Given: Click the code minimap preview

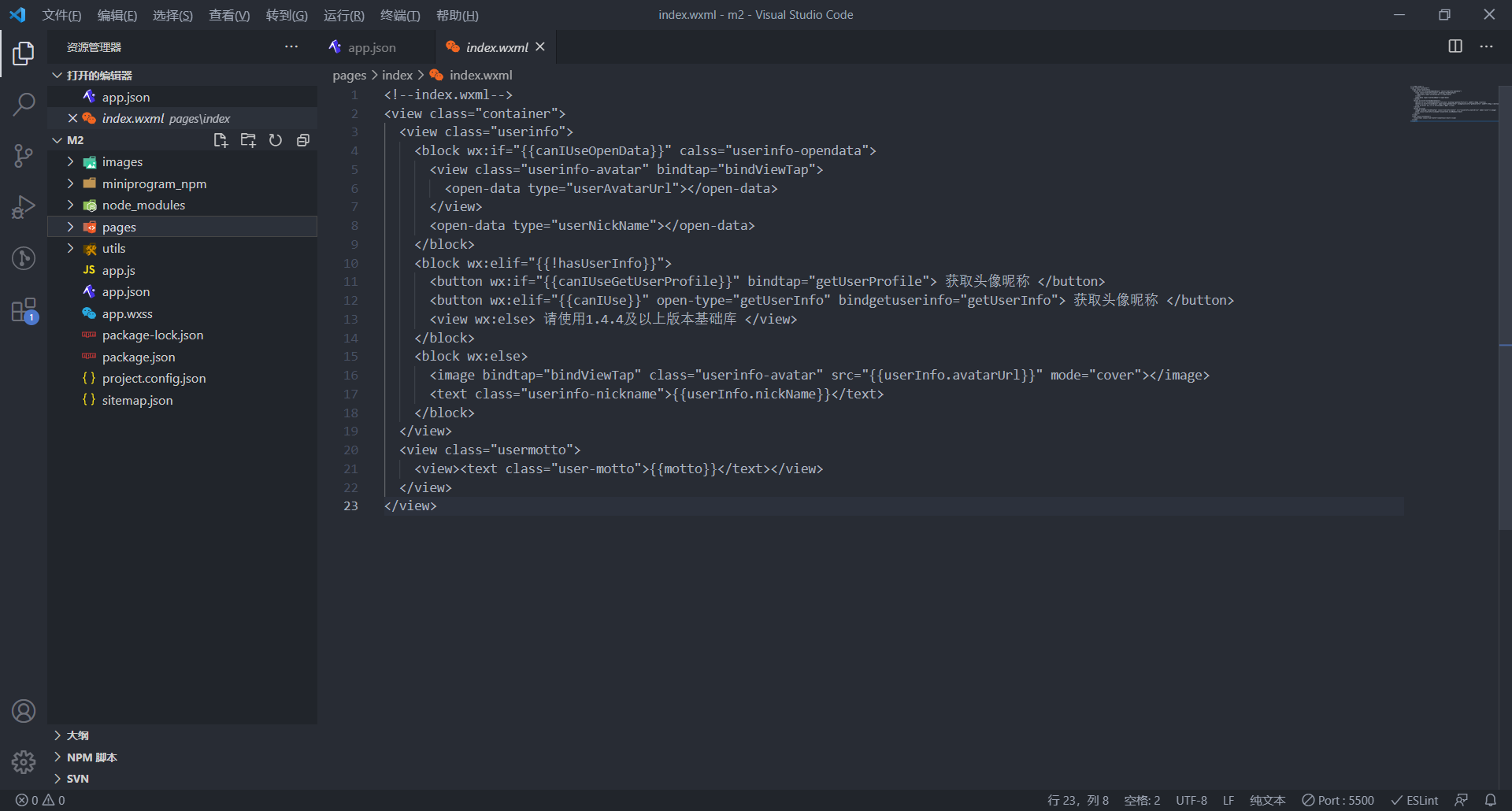Looking at the screenshot, I should (1452, 103).
